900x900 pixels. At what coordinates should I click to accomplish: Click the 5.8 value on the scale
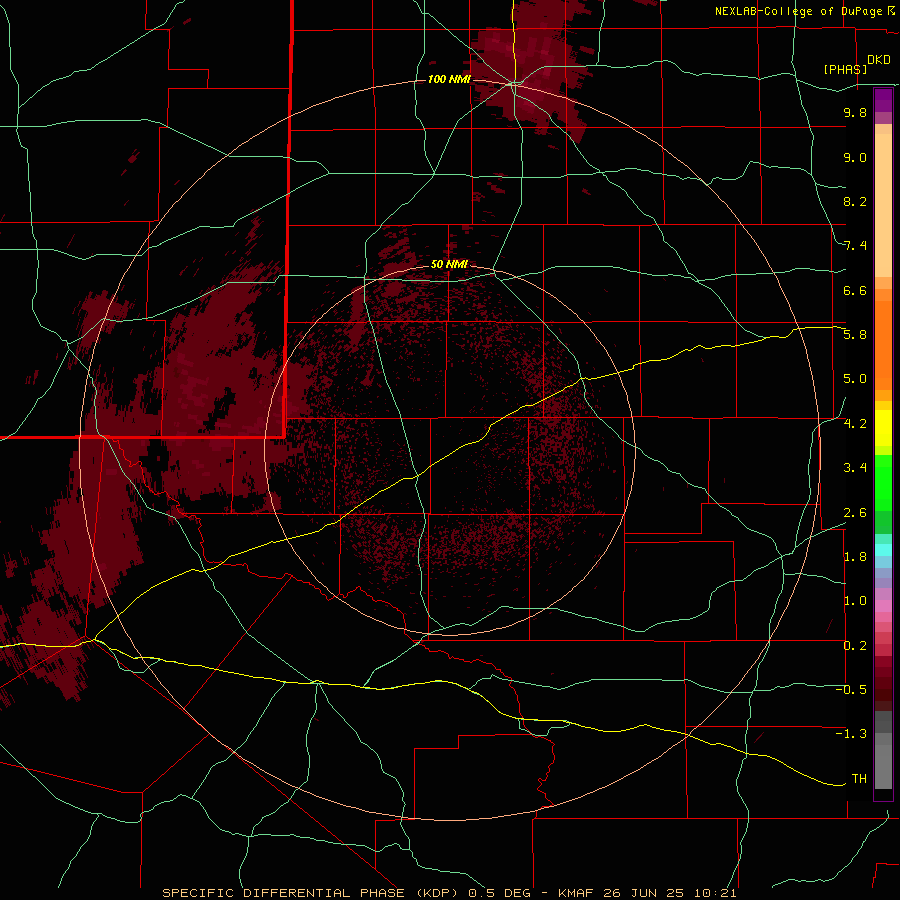coord(855,335)
